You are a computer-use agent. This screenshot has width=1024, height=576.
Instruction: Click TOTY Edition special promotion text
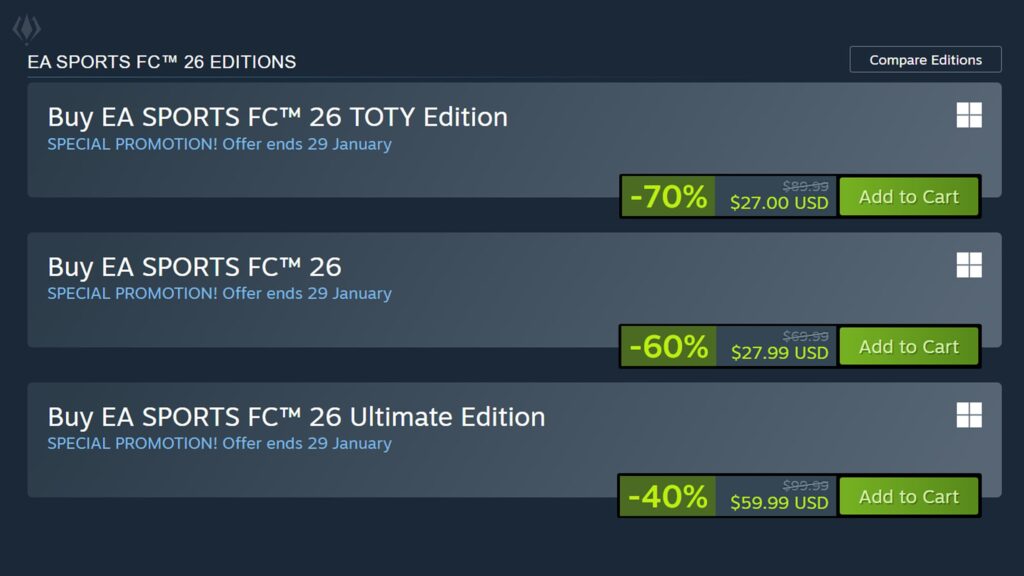(x=219, y=144)
